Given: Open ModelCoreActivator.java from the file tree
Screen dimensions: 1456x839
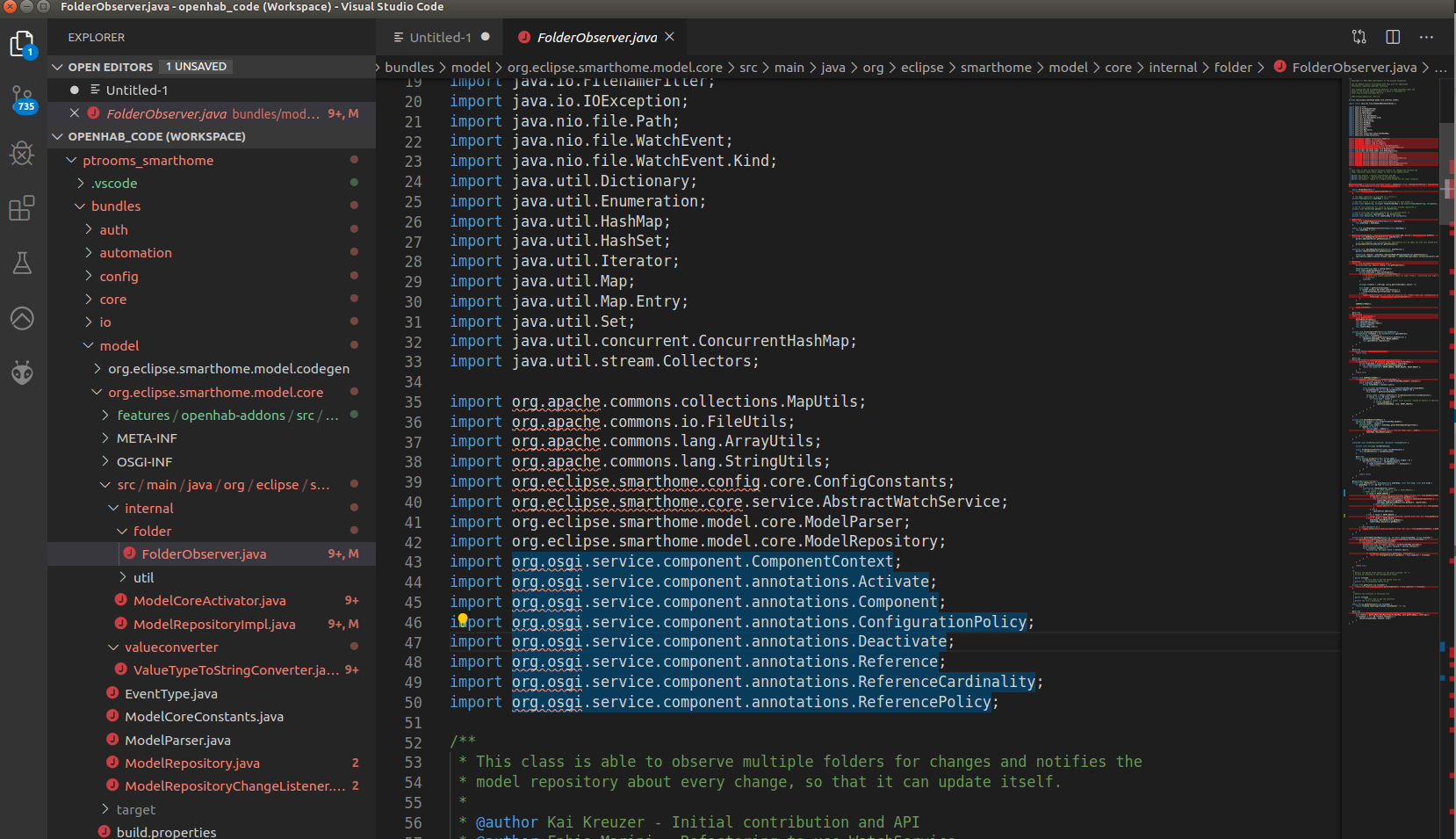Looking at the screenshot, I should pos(209,600).
